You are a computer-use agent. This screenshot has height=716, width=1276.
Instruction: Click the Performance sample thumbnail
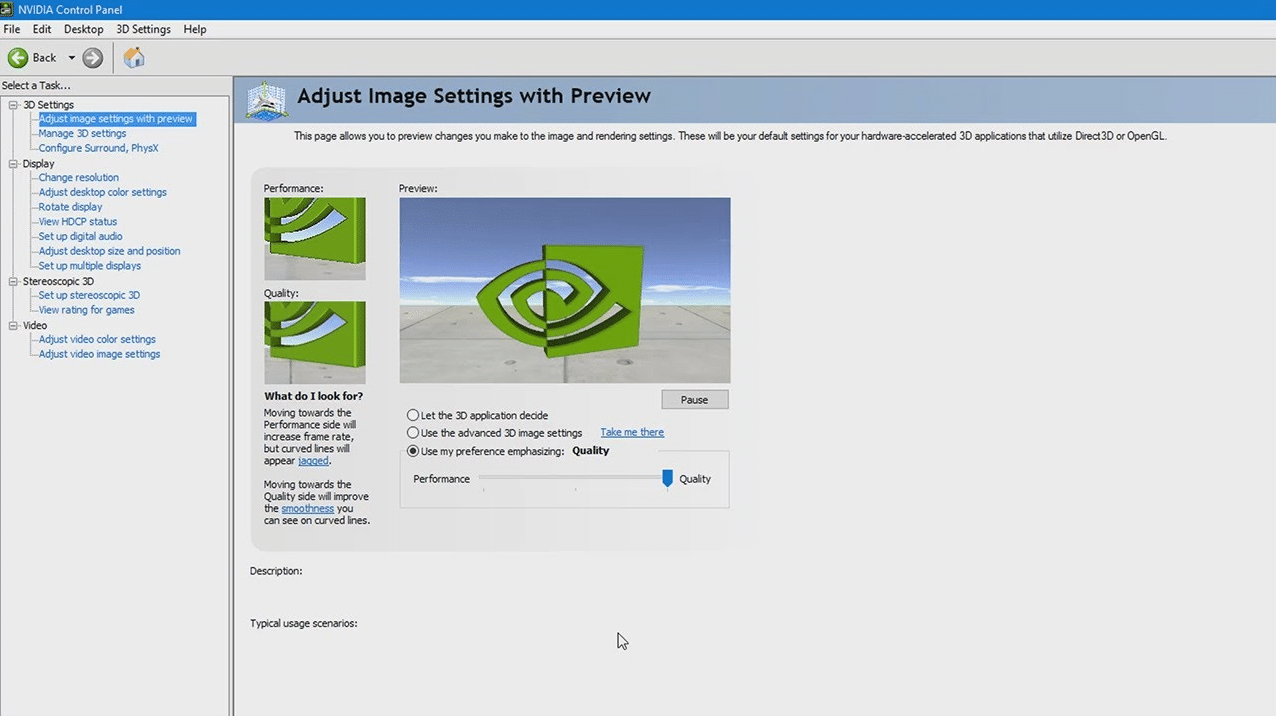tap(314, 238)
